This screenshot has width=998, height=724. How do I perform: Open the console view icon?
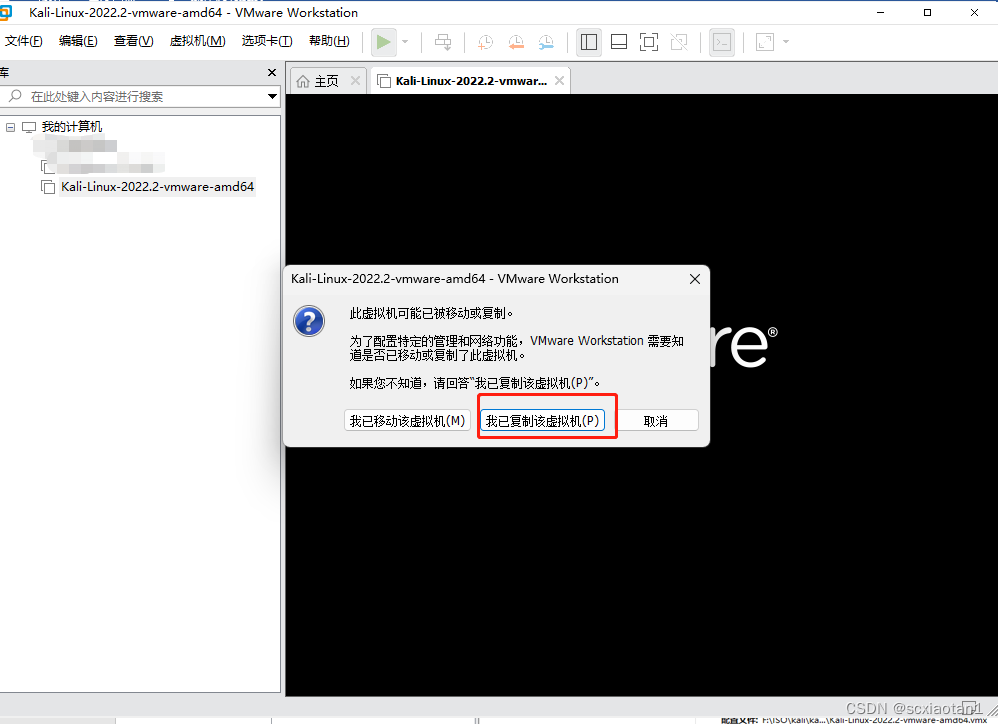click(722, 42)
